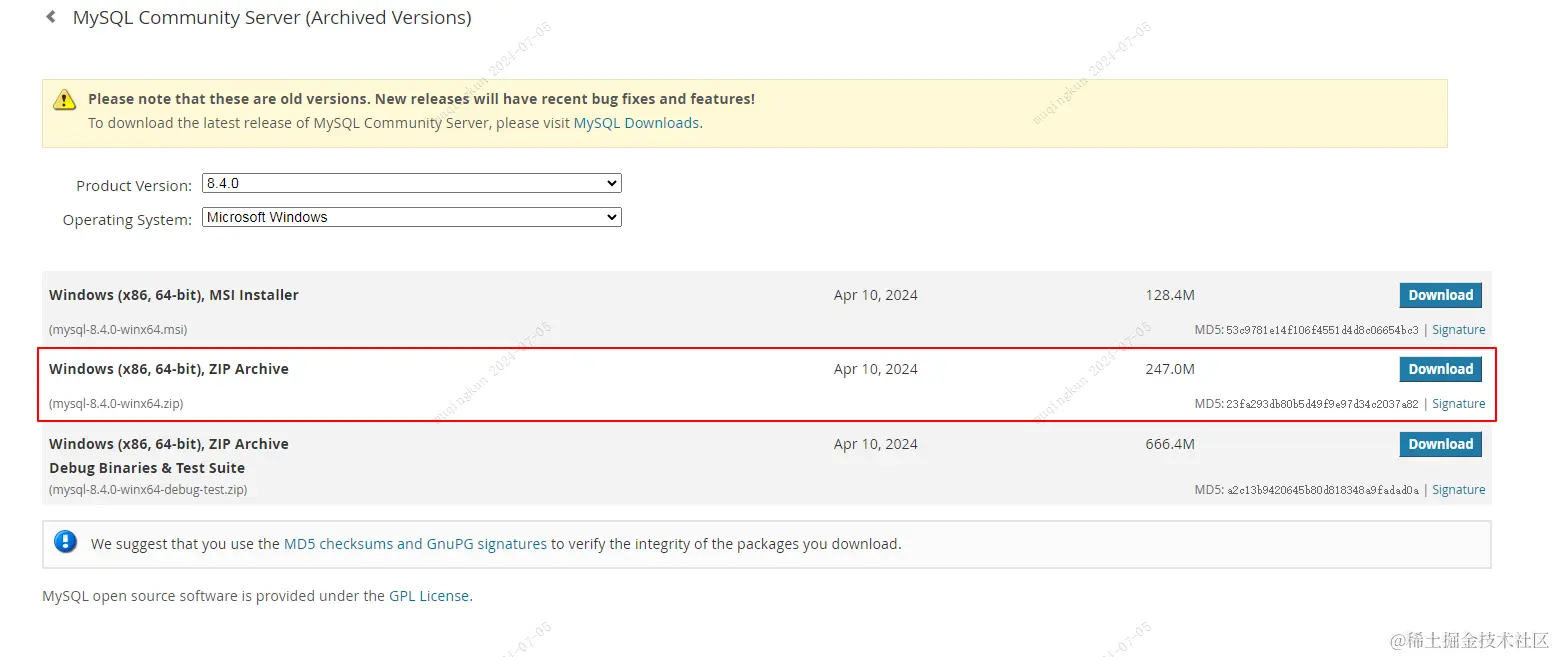Click the MySQL Community Server (Archived Versions) heading
The height and width of the screenshot is (657, 1556).
[x=272, y=18]
